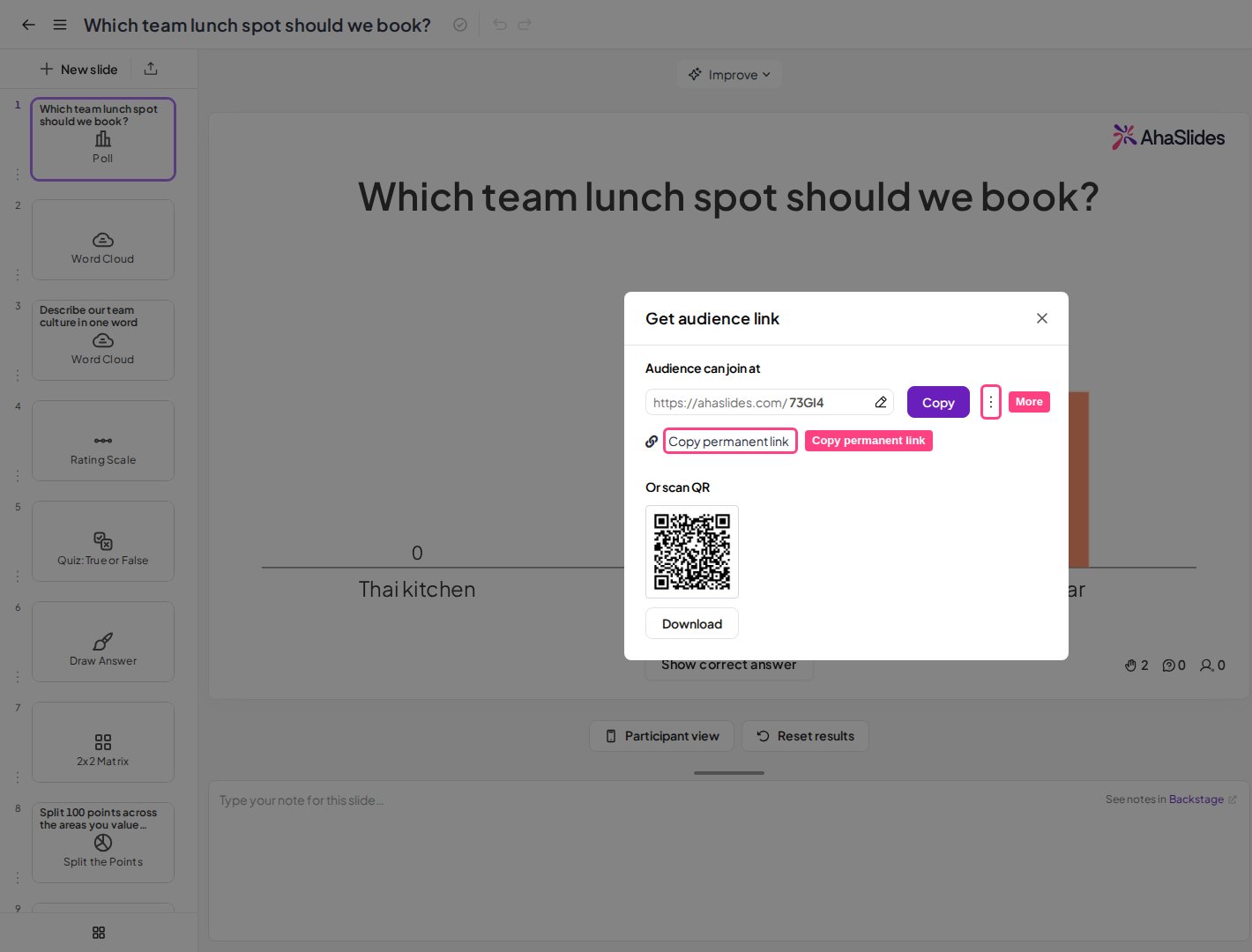Click the raised hands reactions counter
Viewport: 1252px width, 952px height.
pyautogui.click(x=1136, y=666)
